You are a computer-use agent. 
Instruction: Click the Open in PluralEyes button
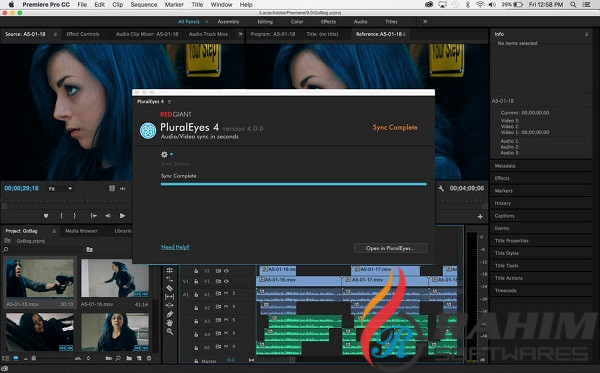tap(390, 248)
